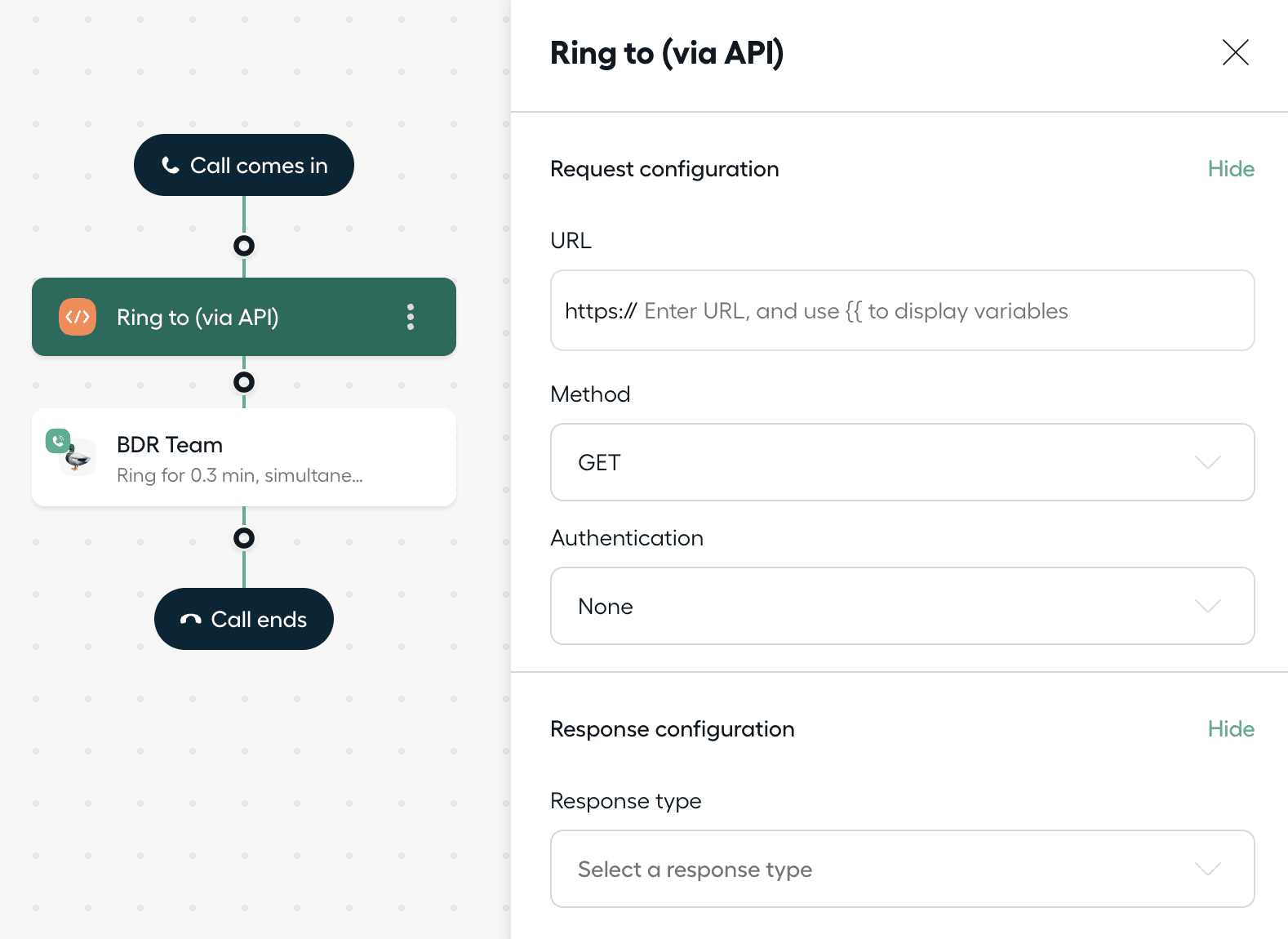Open the Select a response type dropdown

tap(902, 869)
